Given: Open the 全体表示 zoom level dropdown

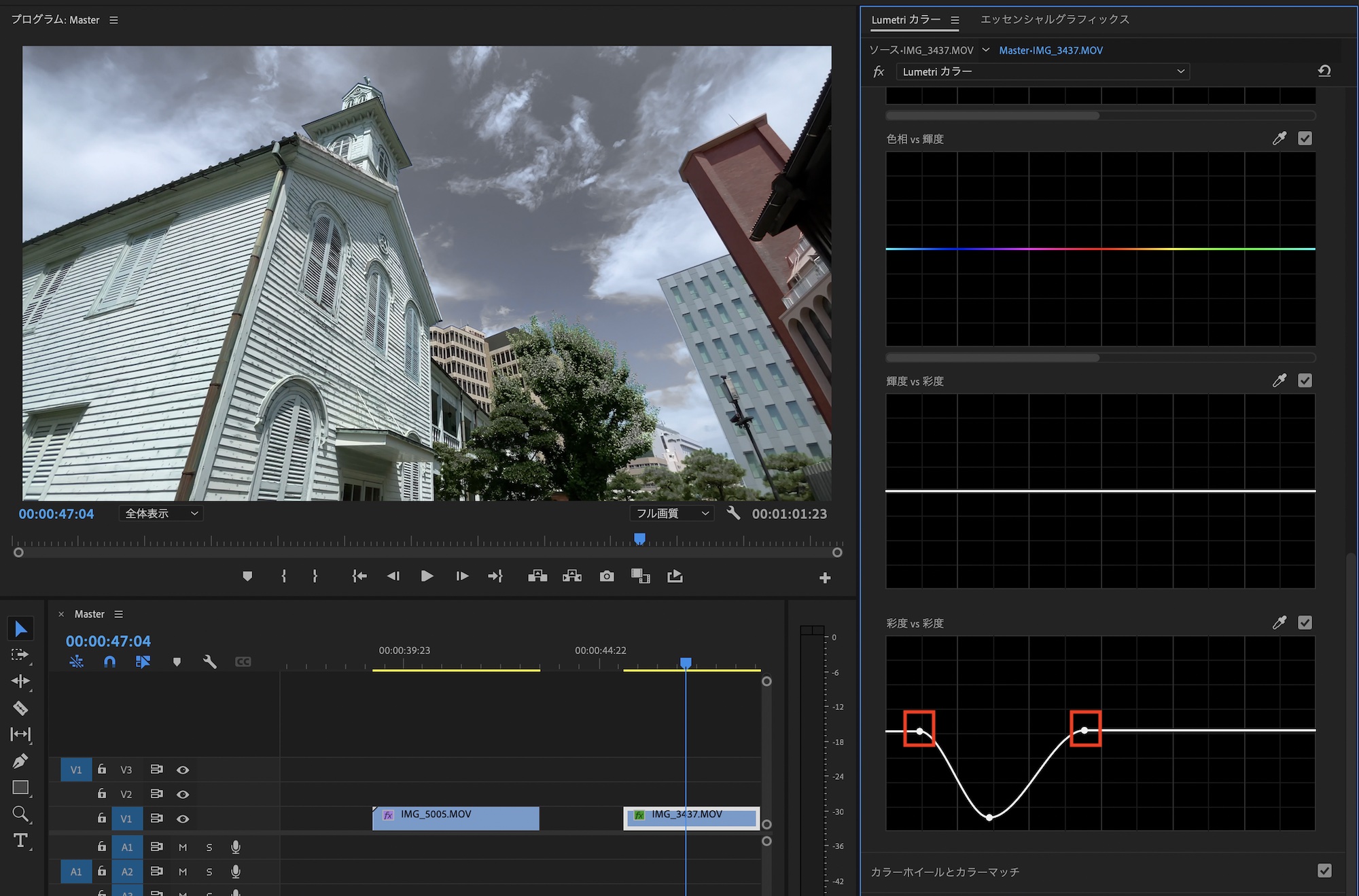Looking at the screenshot, I should click(x=160, y=514).
